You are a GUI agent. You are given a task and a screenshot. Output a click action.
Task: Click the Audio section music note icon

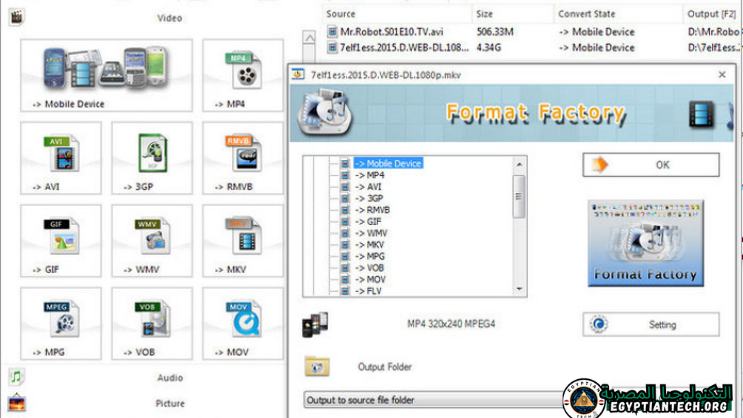(x=17, y=377)
